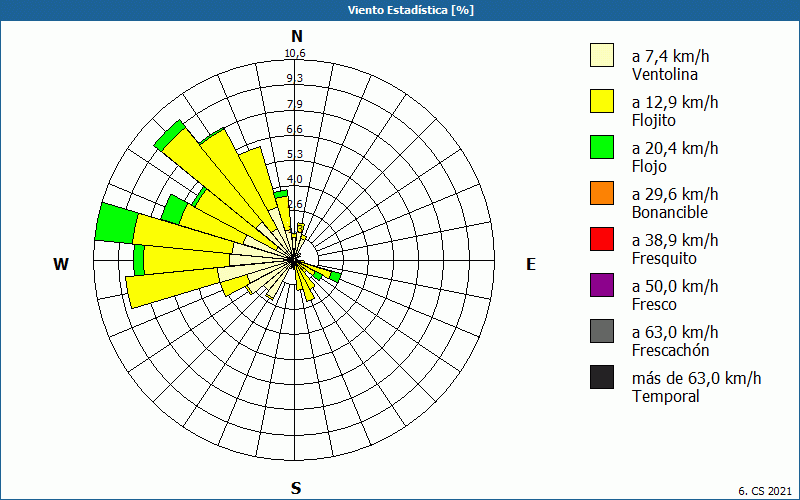Click the 10,6 ring scale value
Viewport: 800px width, 500px height.
tap(295, 54)
